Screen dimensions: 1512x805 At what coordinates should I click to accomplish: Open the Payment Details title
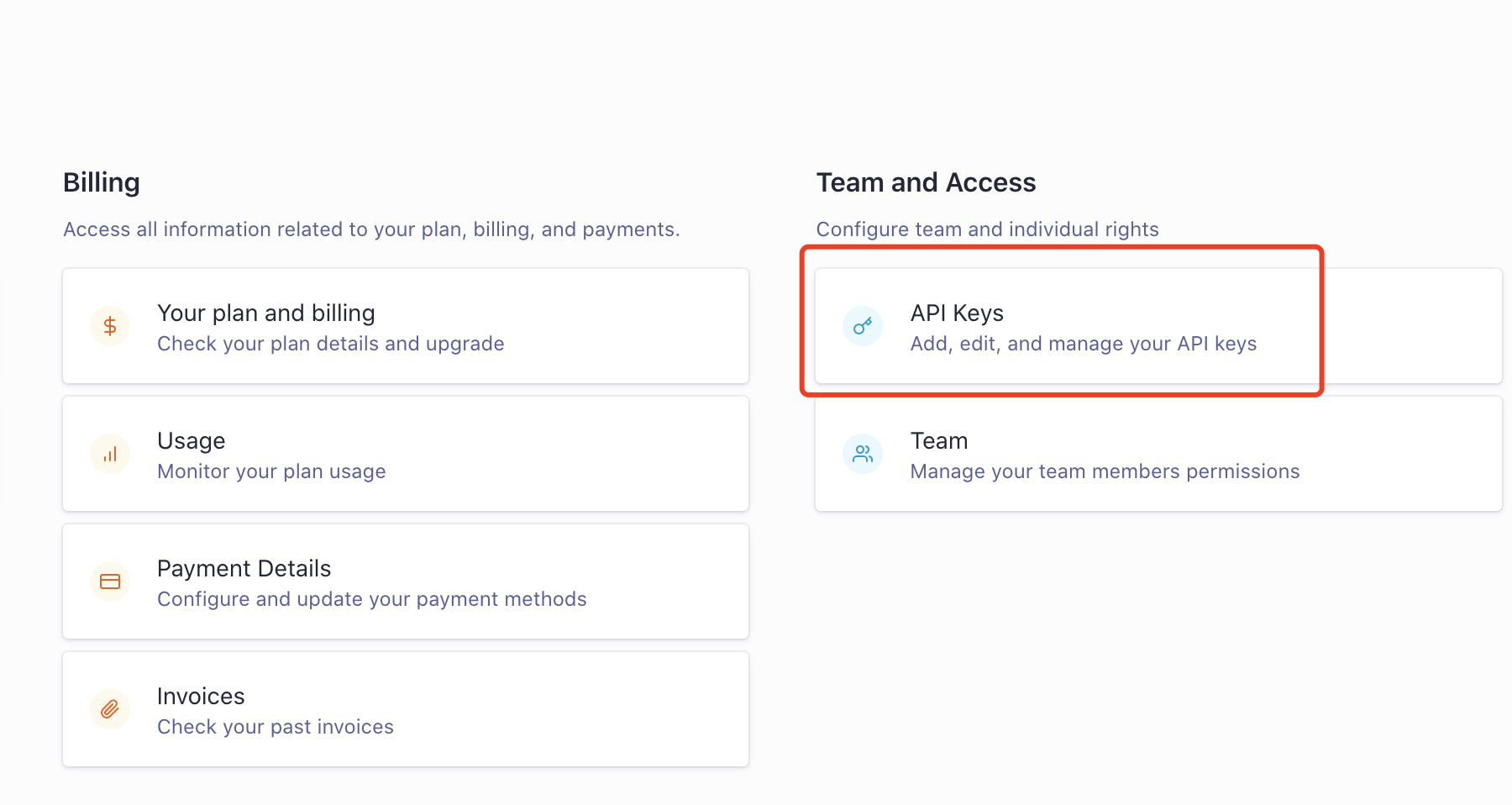point(244,569)
